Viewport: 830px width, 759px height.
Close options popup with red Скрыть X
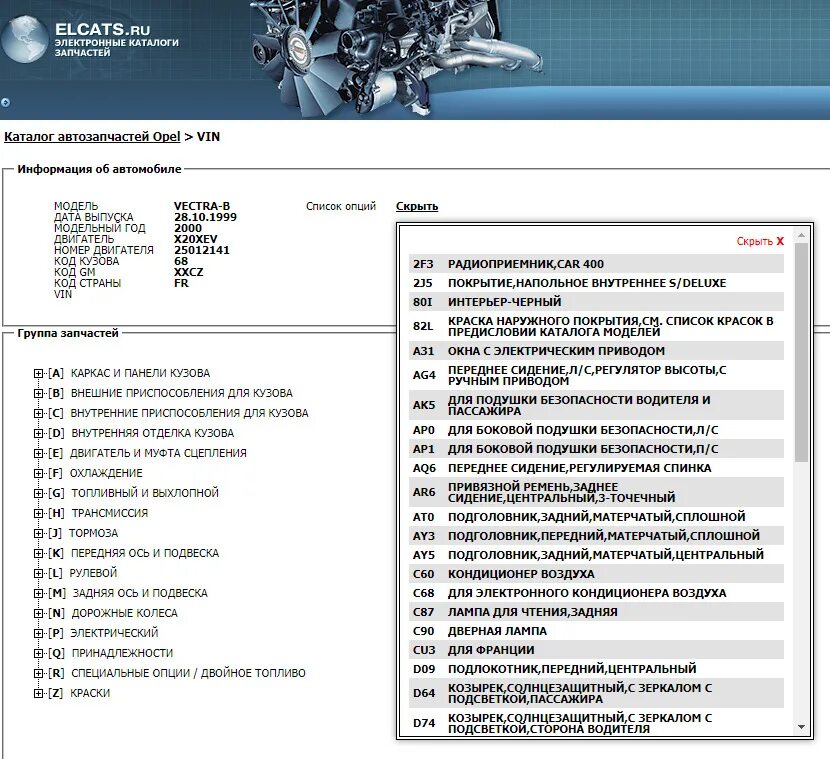(x=760, y=241)
